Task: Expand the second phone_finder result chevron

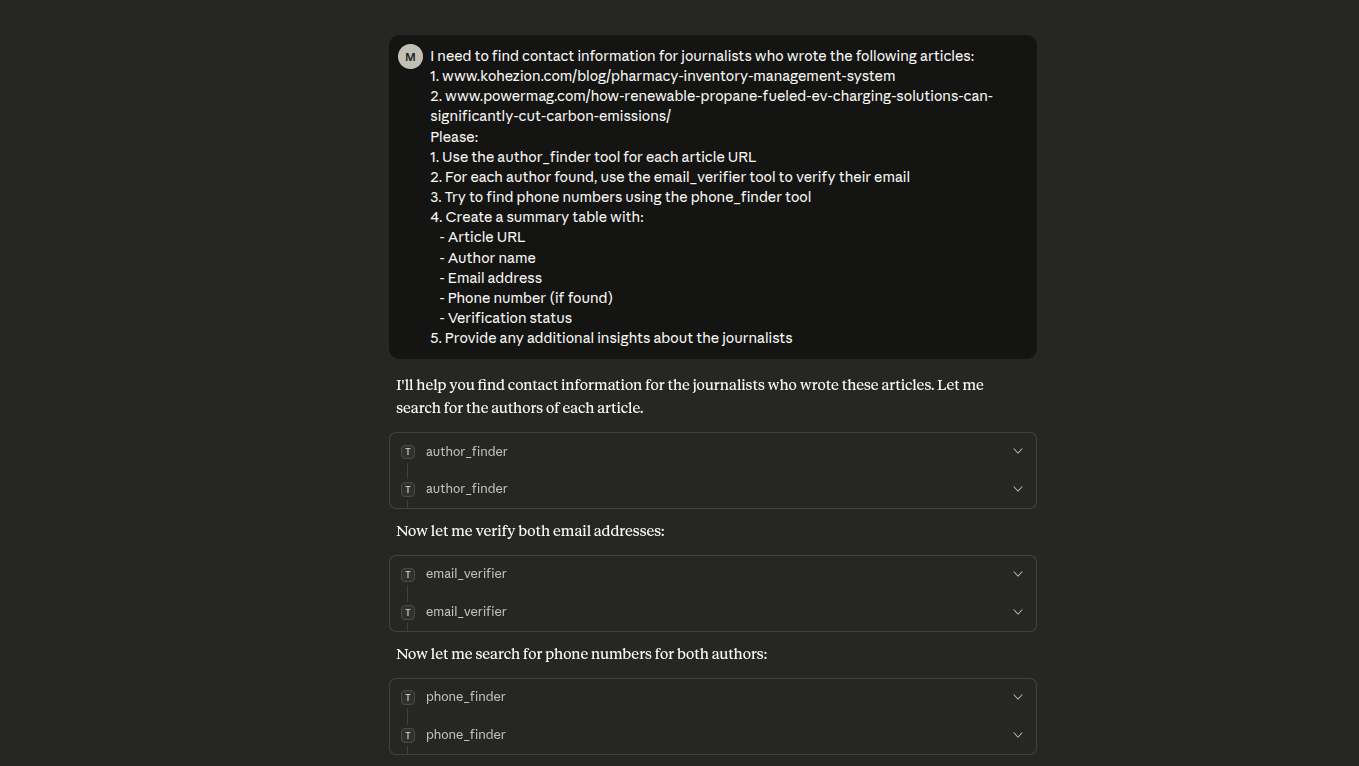Action: point(1017,734)
